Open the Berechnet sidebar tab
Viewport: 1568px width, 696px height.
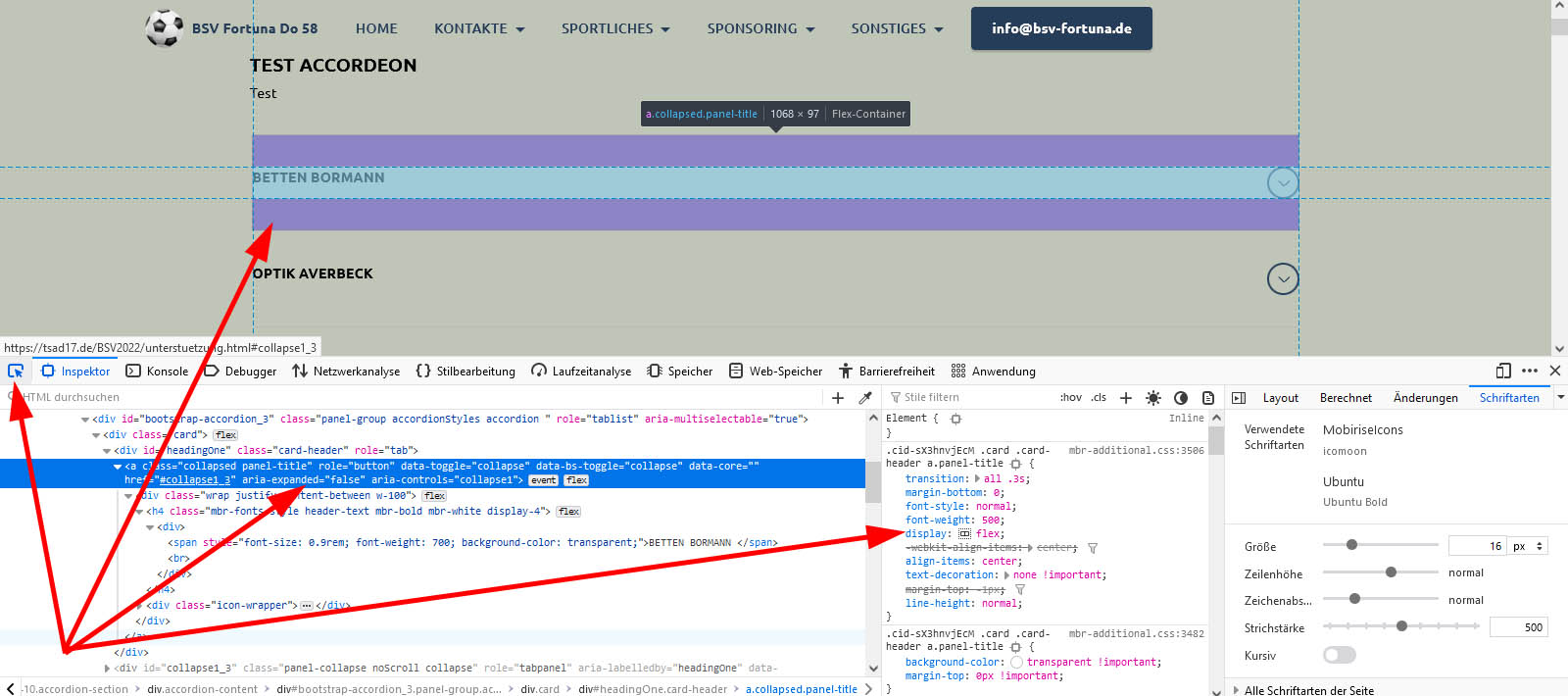(1346, 398)
